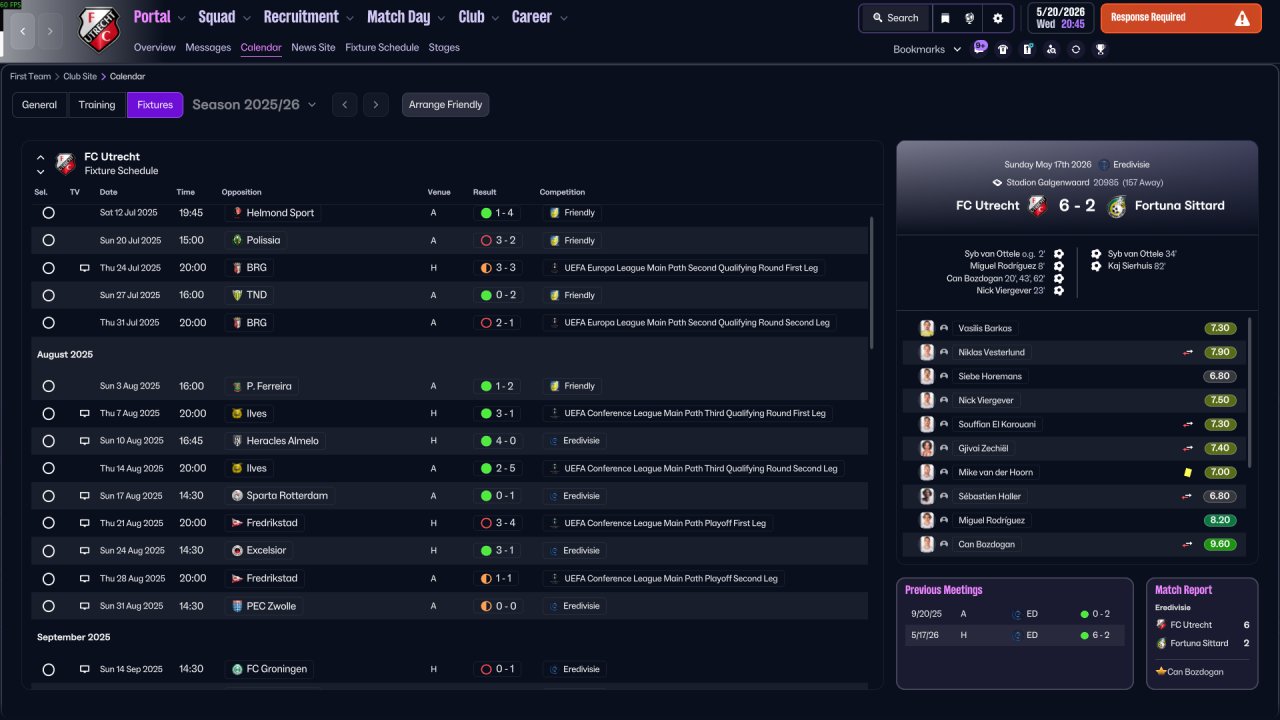Click the Response Required button
This screenshot has width=1280, height=720.
[1181, 18]
